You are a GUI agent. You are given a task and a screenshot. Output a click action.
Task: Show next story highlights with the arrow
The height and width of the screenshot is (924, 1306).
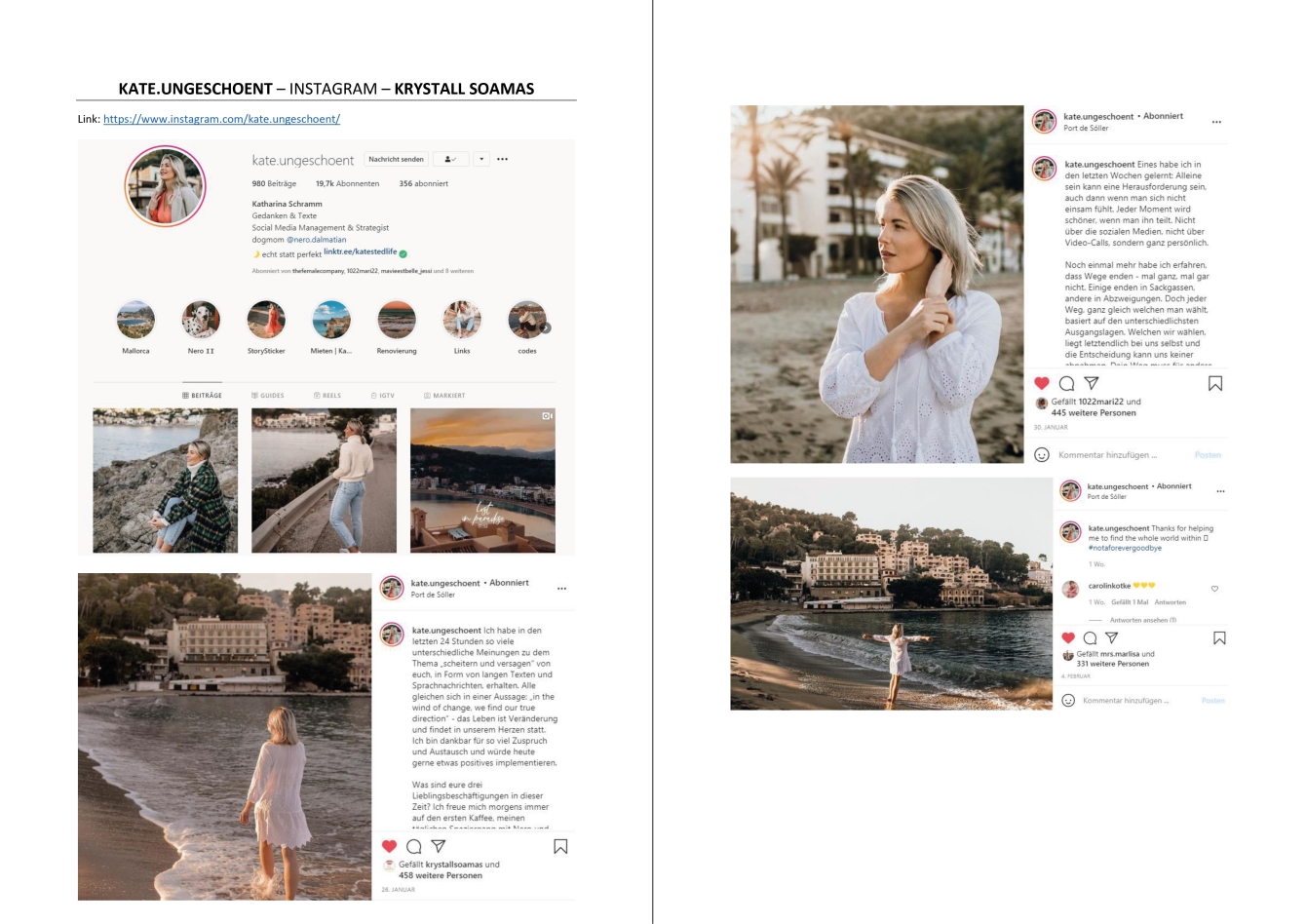546,327
